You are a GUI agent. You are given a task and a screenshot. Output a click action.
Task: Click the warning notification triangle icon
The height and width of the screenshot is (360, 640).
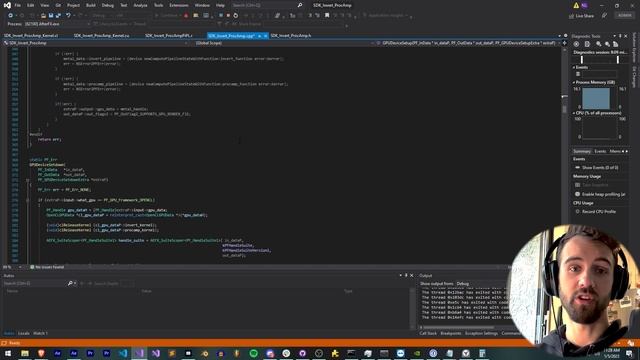coord(576,5)
